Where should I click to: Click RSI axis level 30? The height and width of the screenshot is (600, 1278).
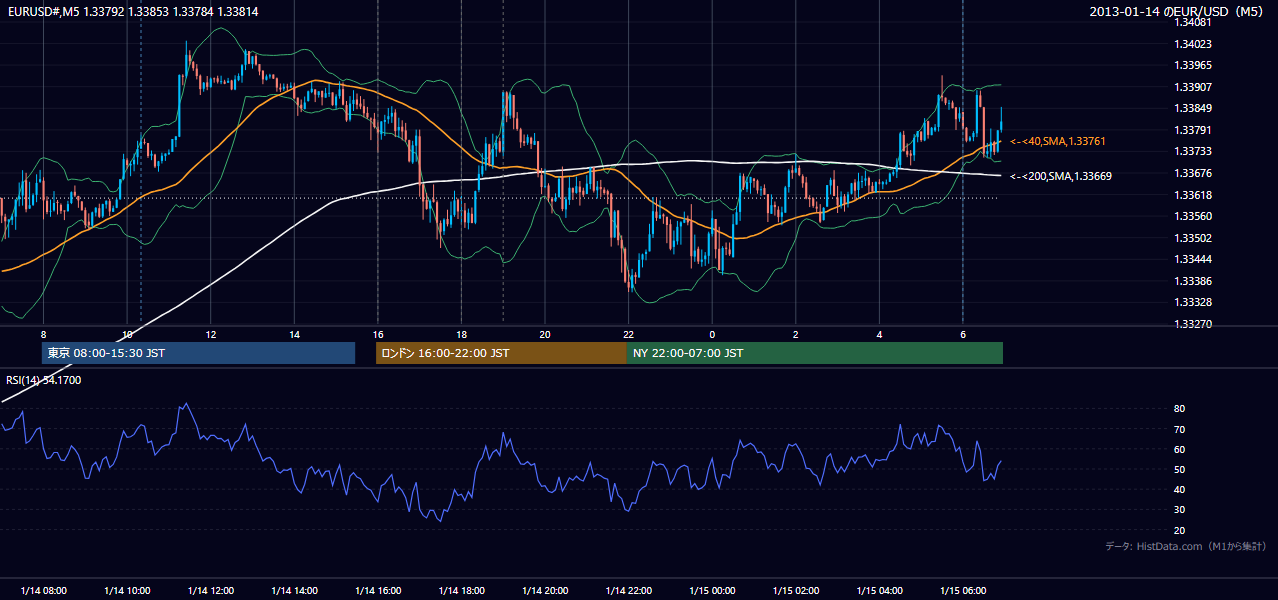point(1179,510)
